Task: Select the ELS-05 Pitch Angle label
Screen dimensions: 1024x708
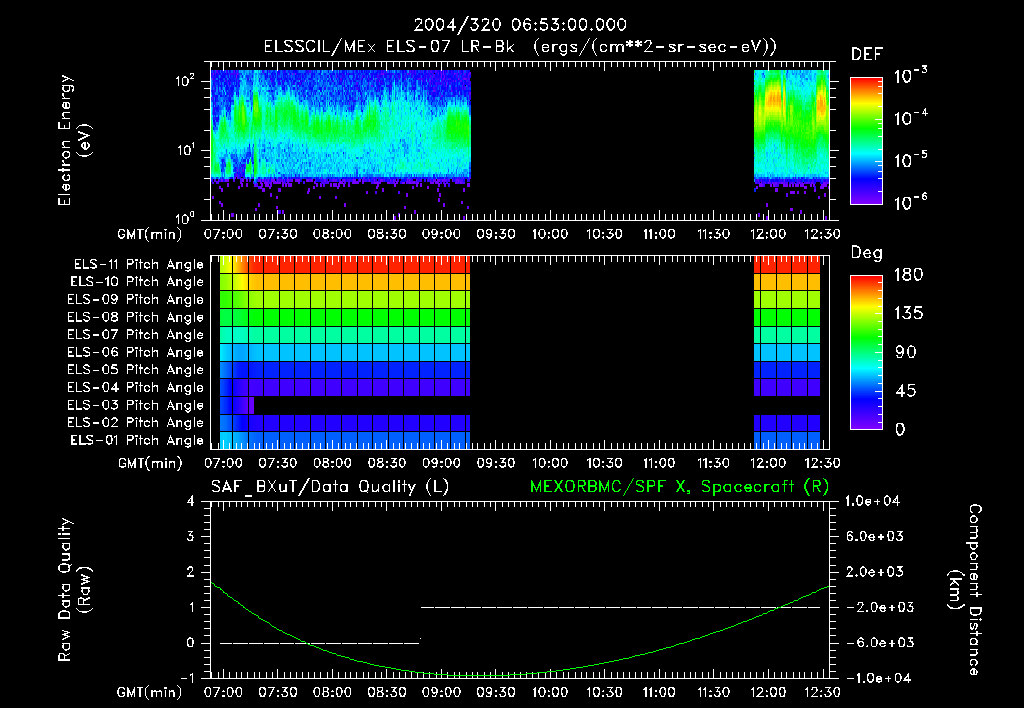Action: [136, 370]
